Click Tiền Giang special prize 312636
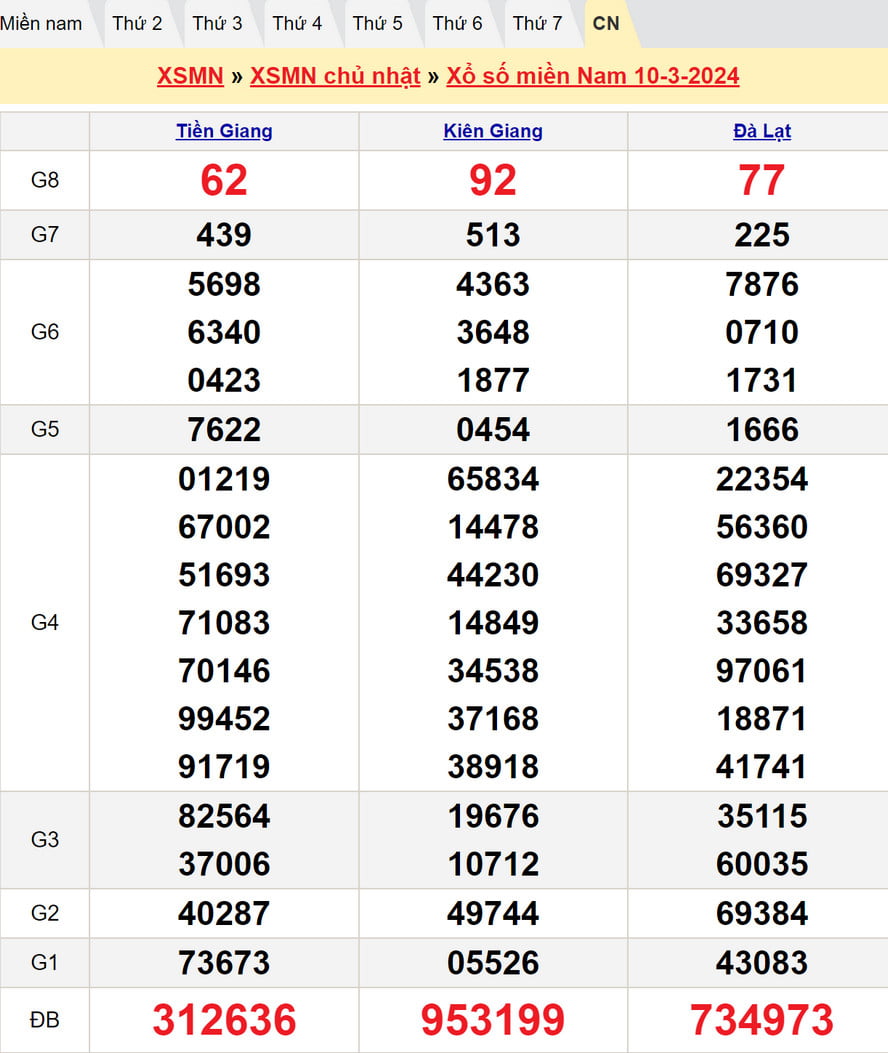 tap(224, 1020)
